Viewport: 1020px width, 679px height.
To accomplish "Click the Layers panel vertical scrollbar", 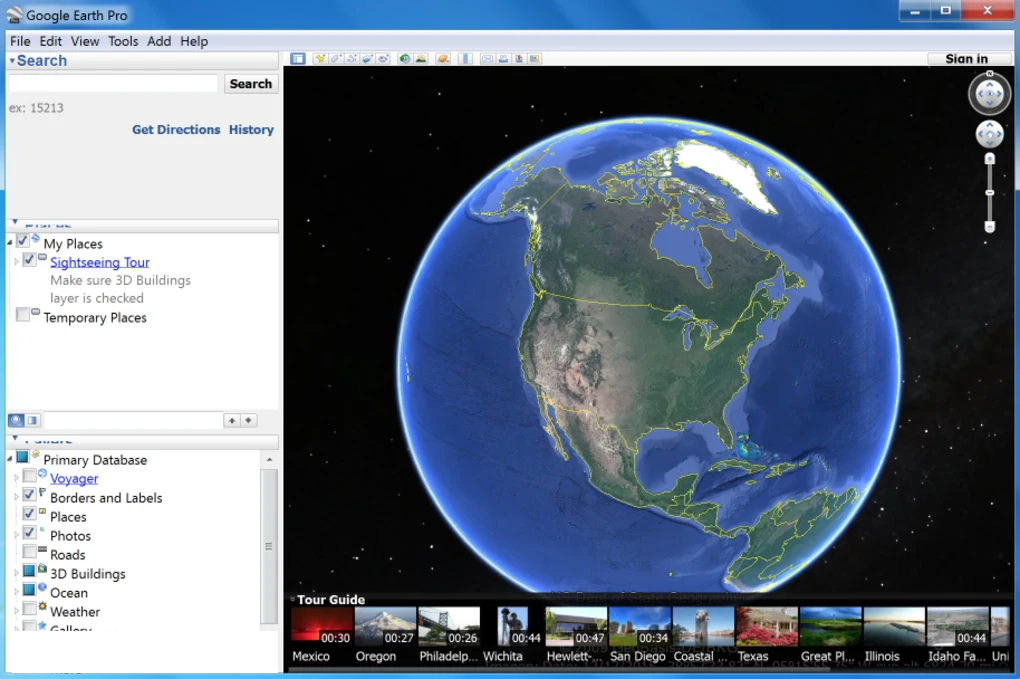I will coord(268,546).
